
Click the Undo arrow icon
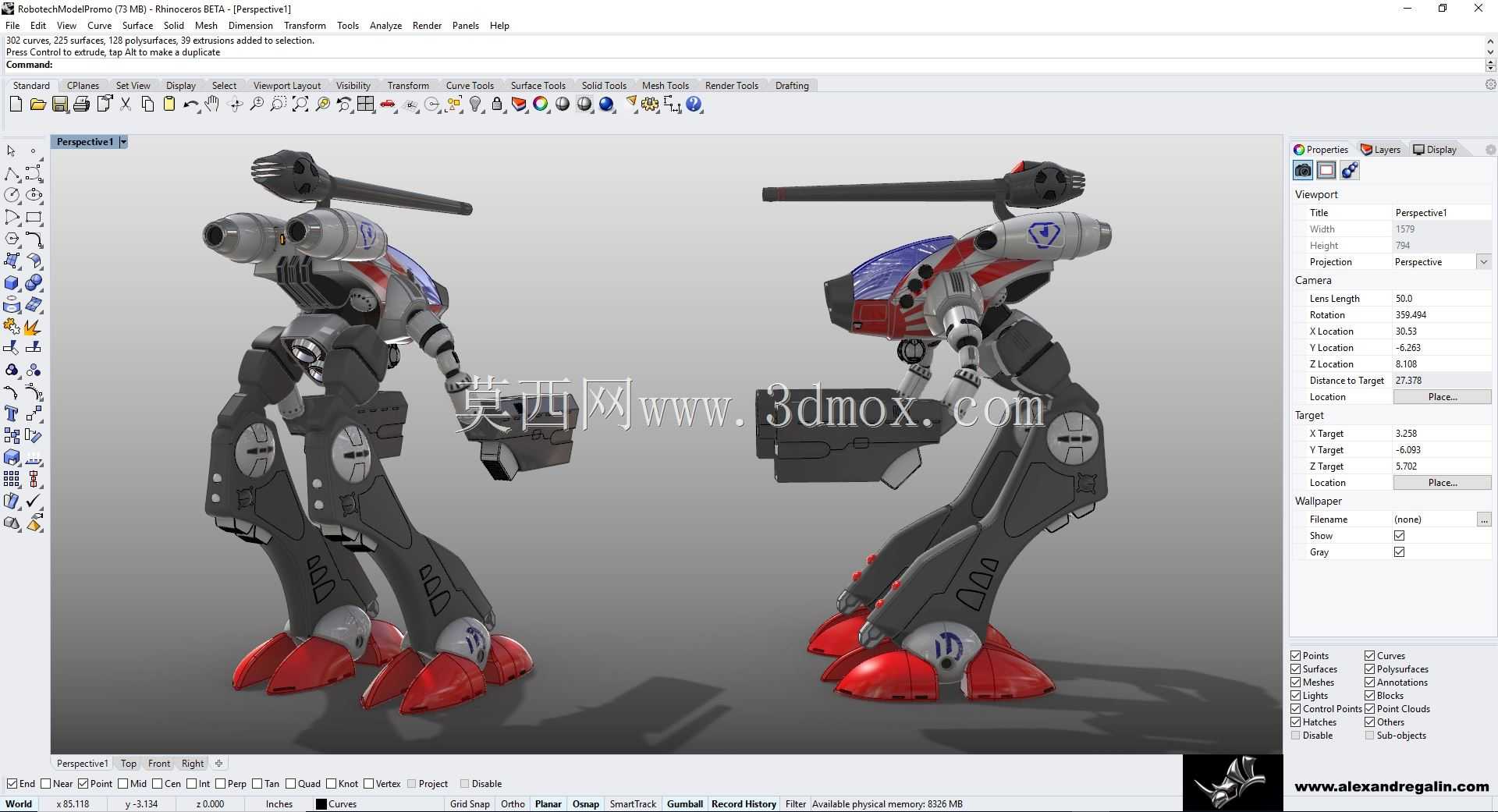[190, 104]
